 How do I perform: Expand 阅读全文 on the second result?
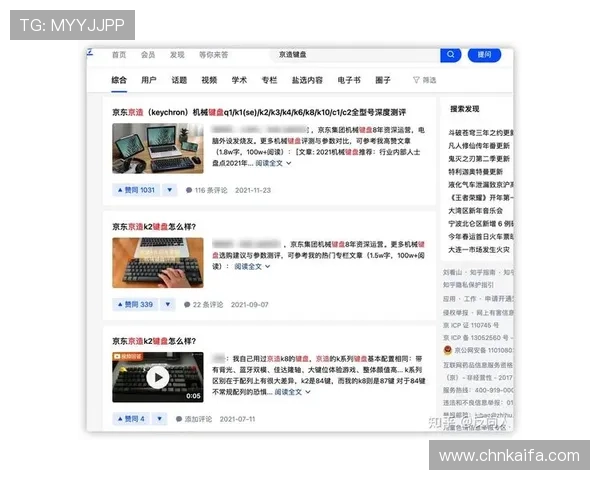[252, 266]
